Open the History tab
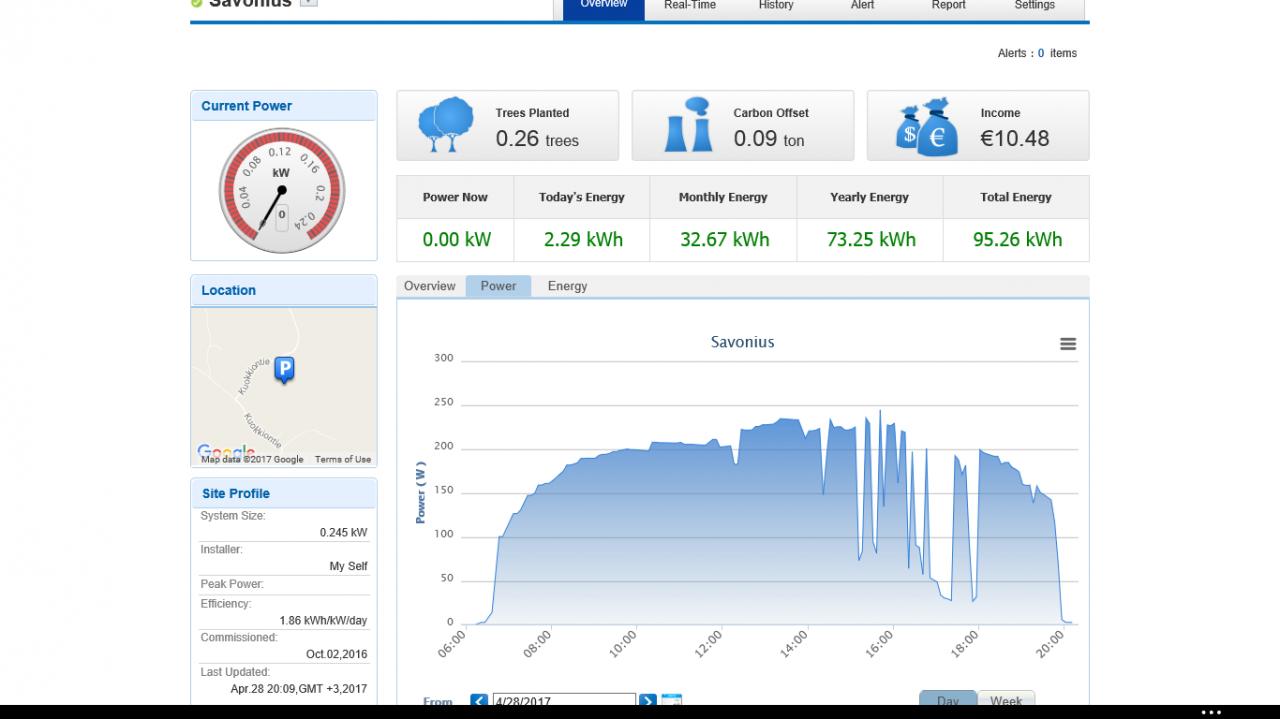 776,6
